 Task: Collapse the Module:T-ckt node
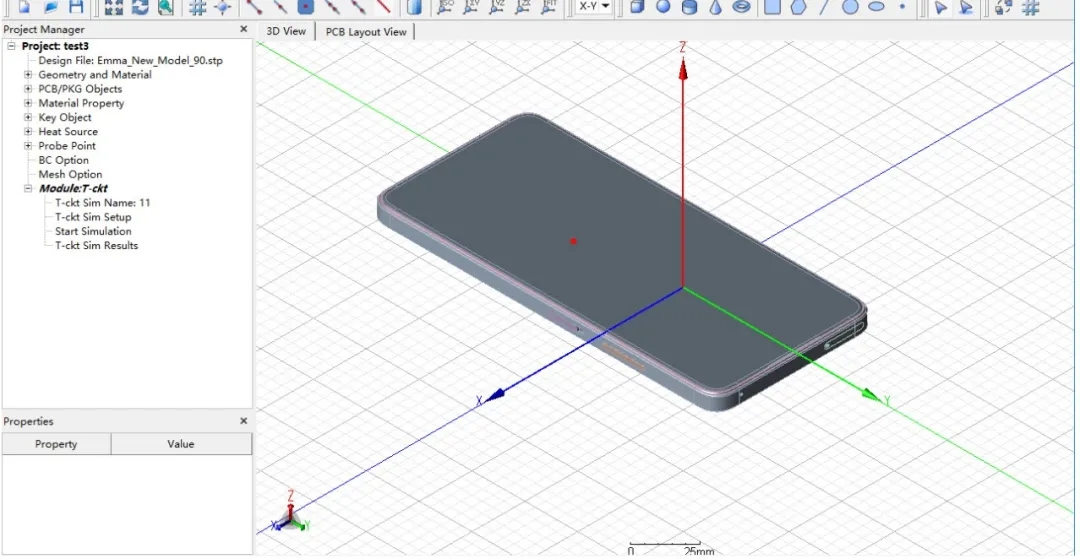click(x=28, y=189)
